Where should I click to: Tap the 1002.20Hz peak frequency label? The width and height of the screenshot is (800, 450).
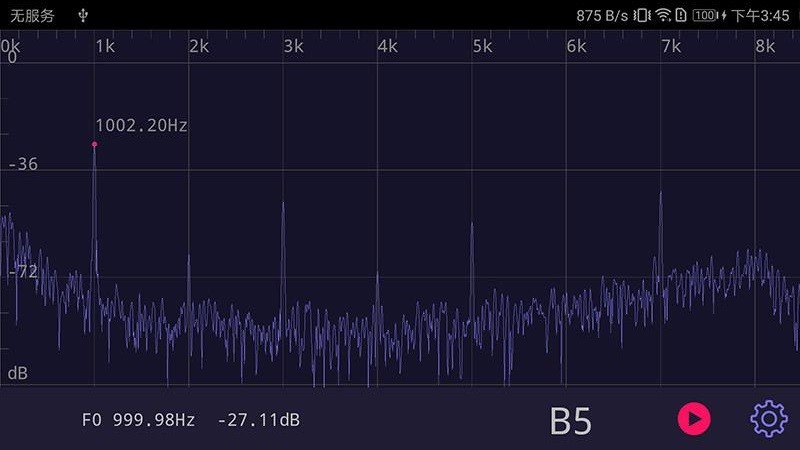coord(141,126)
